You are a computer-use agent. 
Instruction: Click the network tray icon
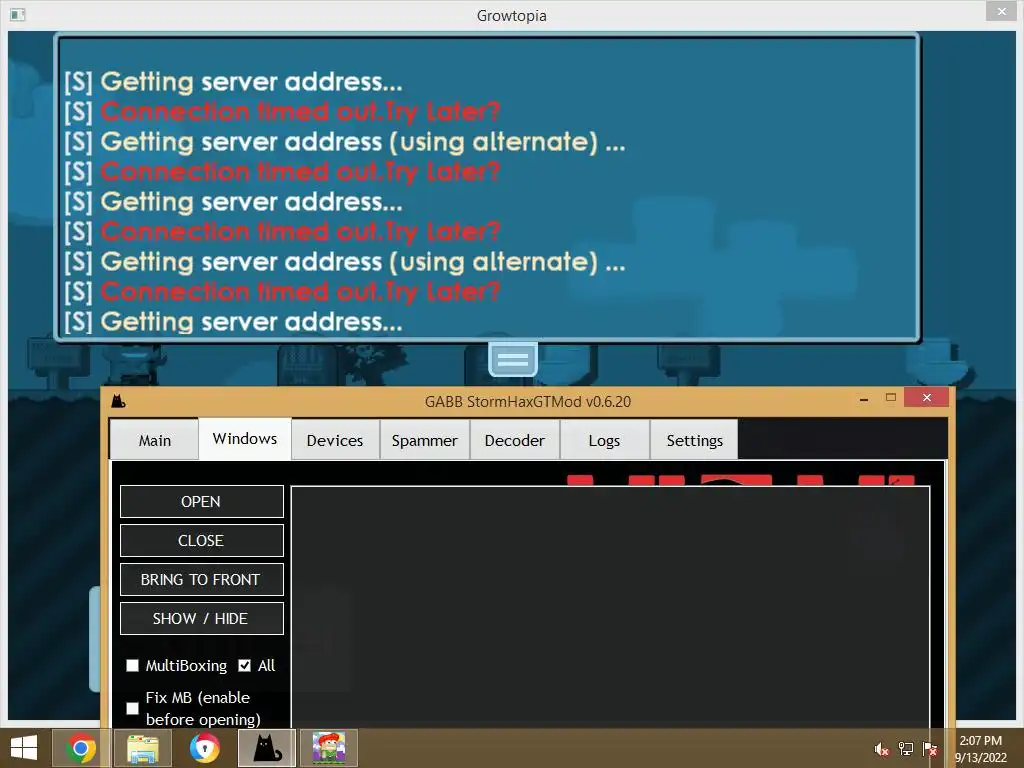[x=906, y=749]
